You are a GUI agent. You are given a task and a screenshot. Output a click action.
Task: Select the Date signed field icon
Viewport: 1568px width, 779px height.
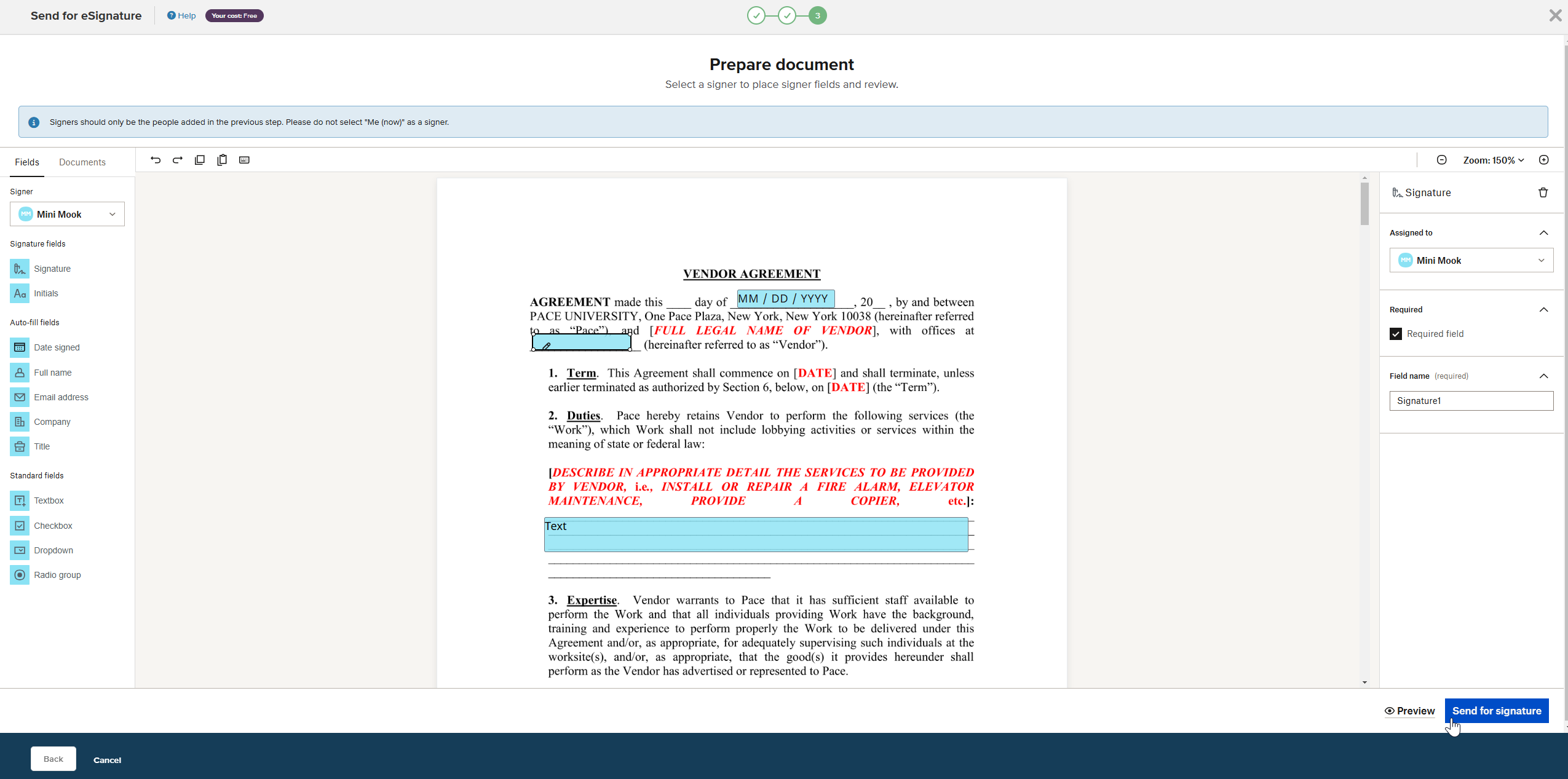point(20,347)
